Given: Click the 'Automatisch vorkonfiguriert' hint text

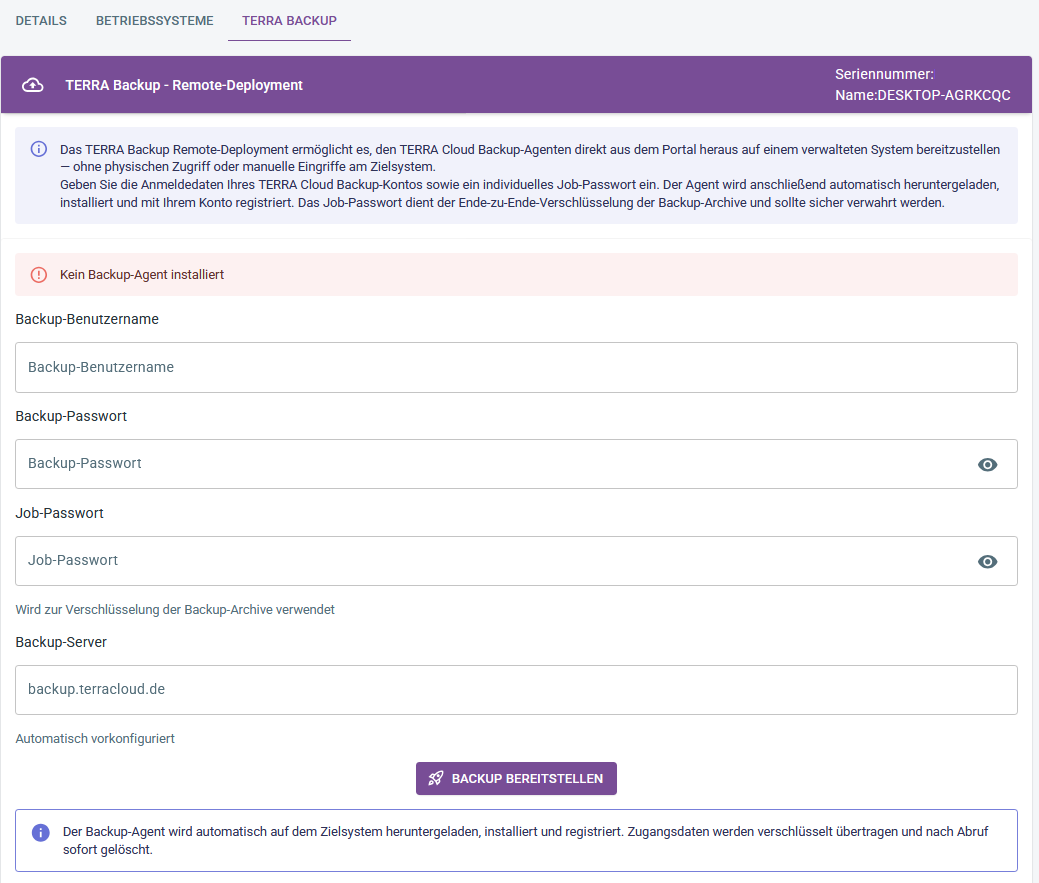Looking at the screenshot, I should [x=95, y=739].
